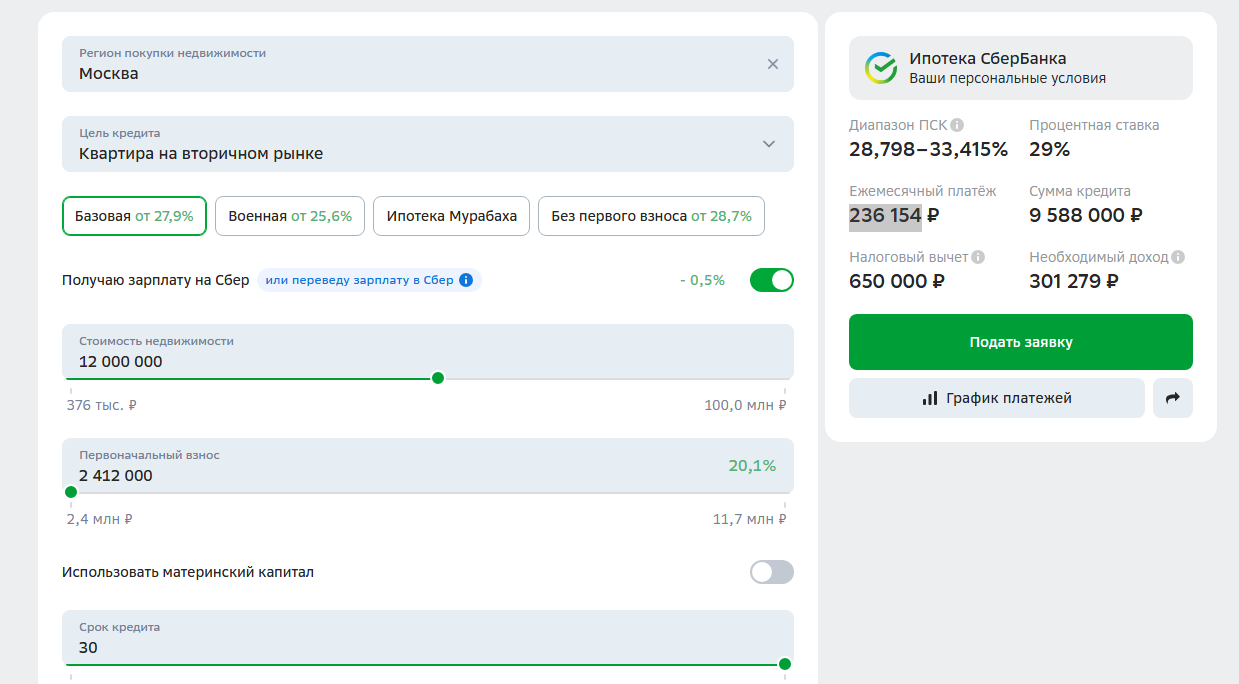Open the Регион покупки недвижимости field
This screenshot has height=684, width=1239.
[428, 64]
